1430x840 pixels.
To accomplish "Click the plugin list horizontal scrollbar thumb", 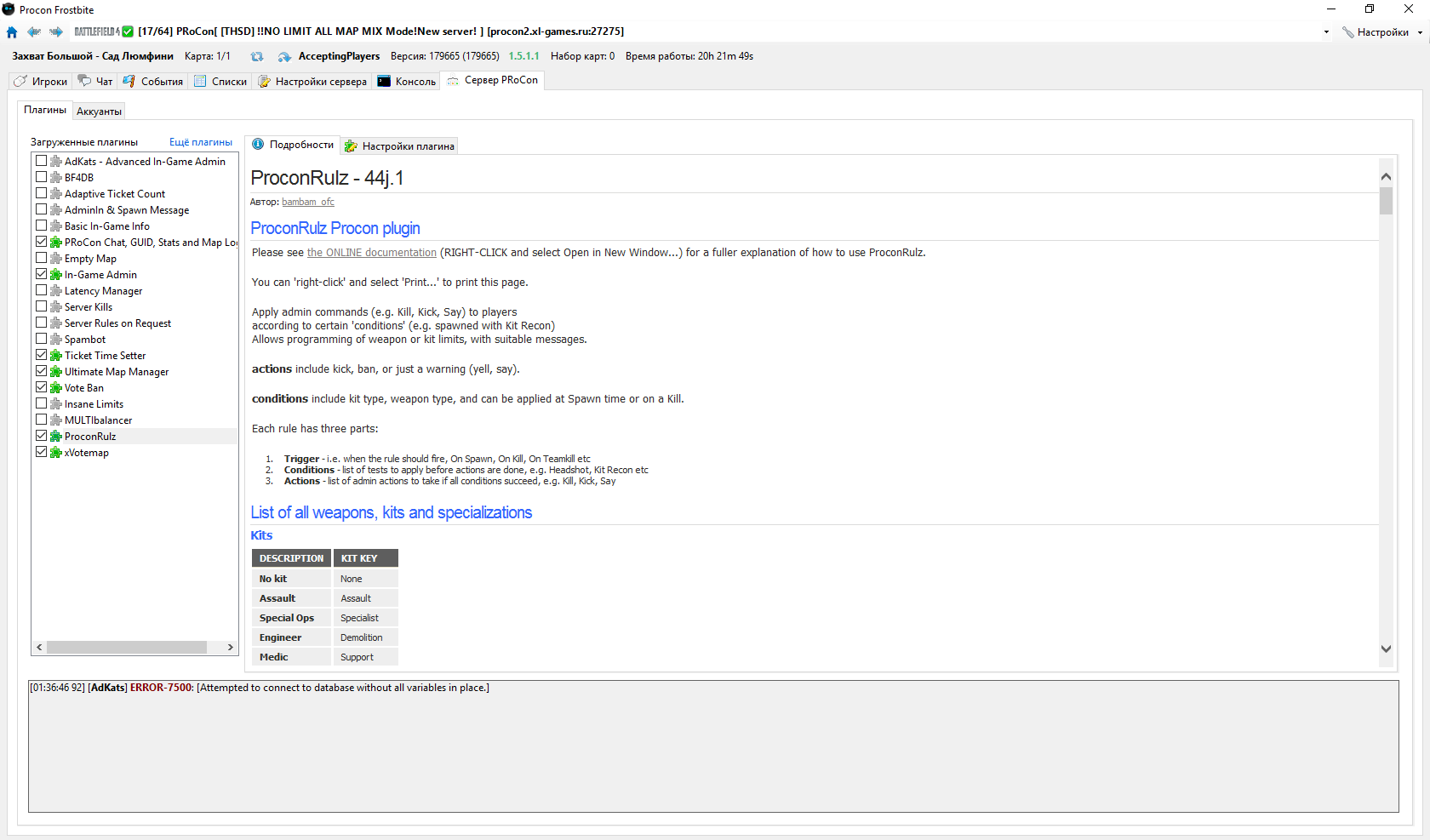I will (x=127, y=648).
